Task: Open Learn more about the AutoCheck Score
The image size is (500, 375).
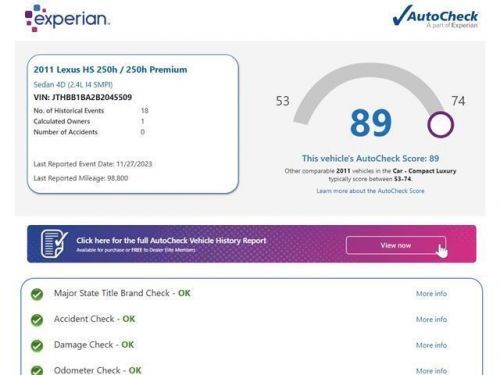Action: click(370, 191)
